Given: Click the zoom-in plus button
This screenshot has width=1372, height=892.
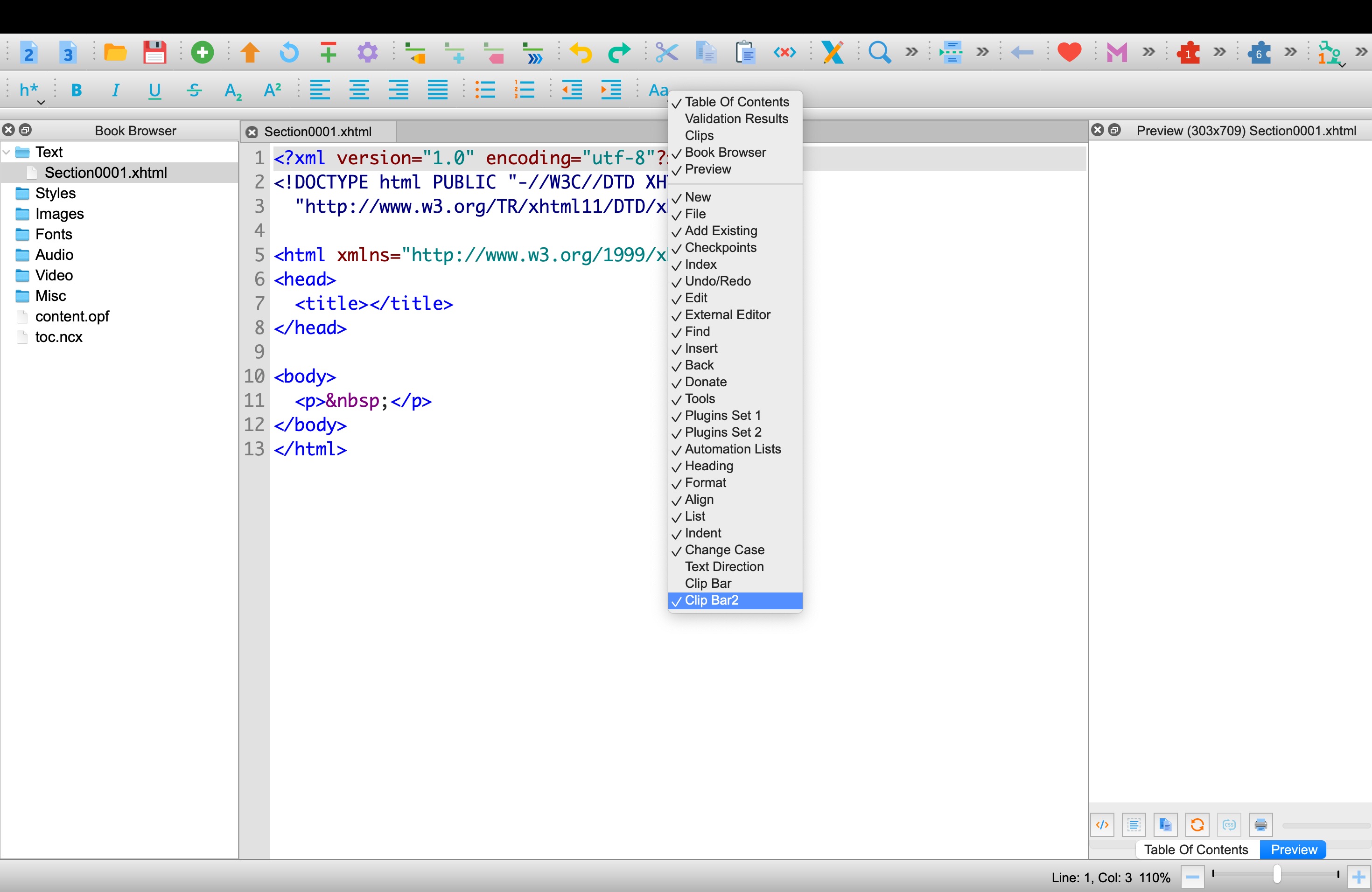Looking at the screenshot, I should [x=1358, y=877].
